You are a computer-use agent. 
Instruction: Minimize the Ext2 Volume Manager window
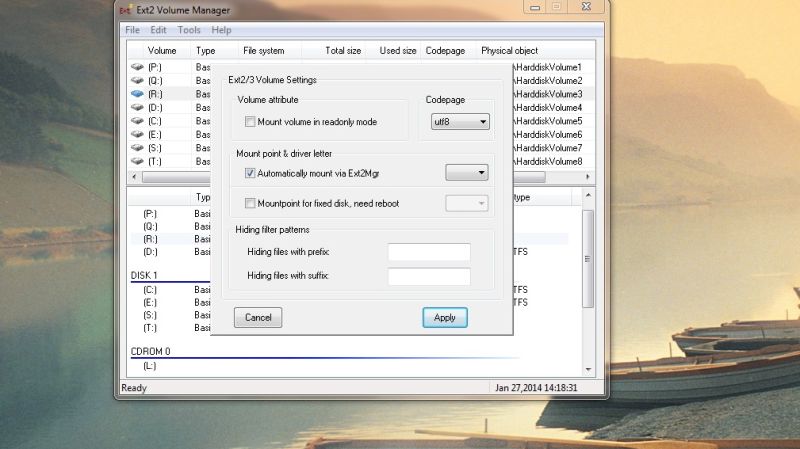coord(535,7)
